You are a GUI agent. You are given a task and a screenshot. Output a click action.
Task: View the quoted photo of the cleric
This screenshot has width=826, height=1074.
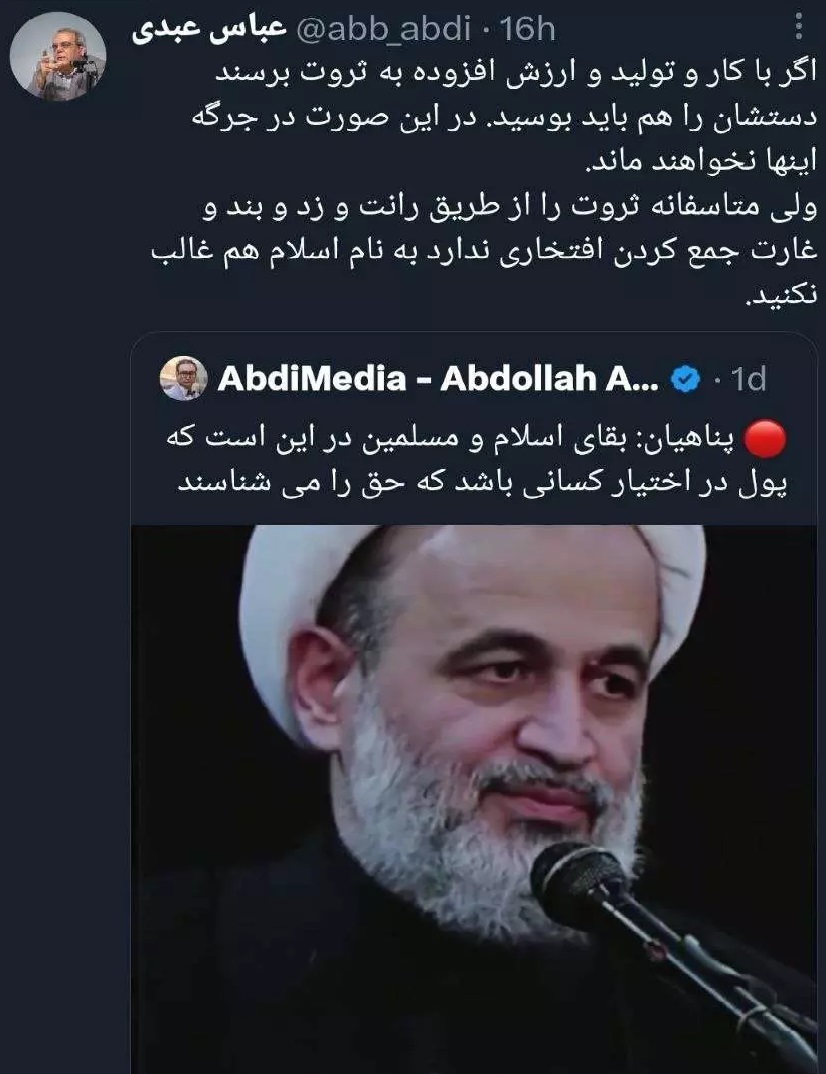click(474, 799)
